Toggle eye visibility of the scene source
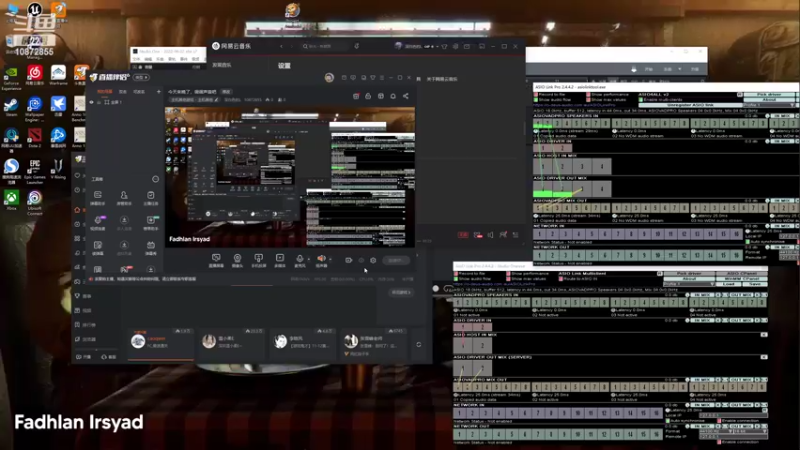Screen dimensions: 800x450 [x=92, y=102]
